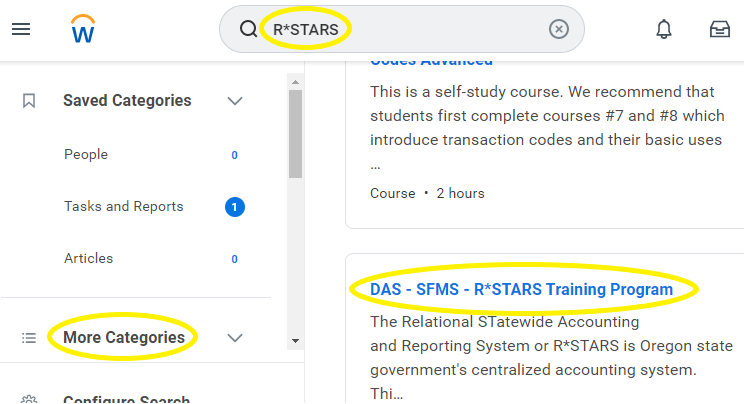The height and width of the screenshot is (404, 746).
Task: Expand the More Categories section
Action: (x=236, y=338)
